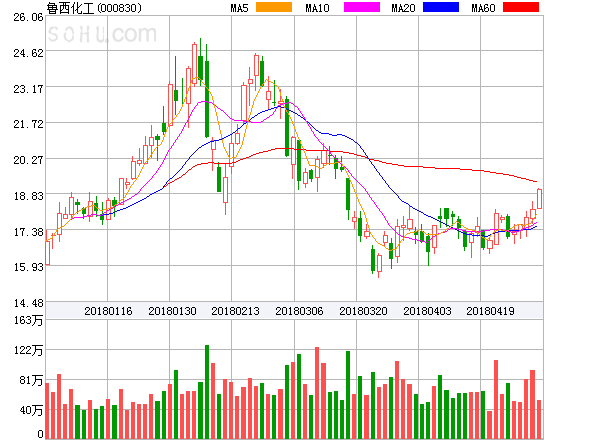Click the red MA60 legend swatch

[x=521, y=7]
